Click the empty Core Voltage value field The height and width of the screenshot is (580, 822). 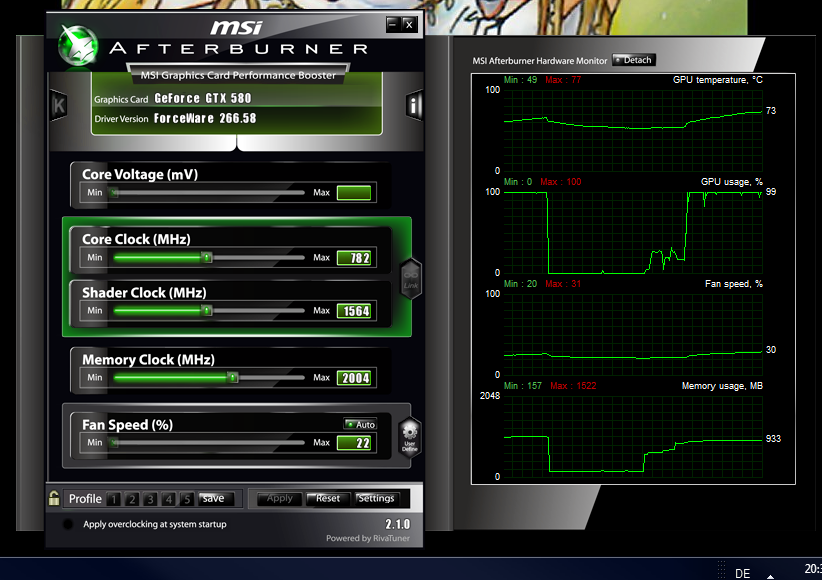[x=354, y=192]
